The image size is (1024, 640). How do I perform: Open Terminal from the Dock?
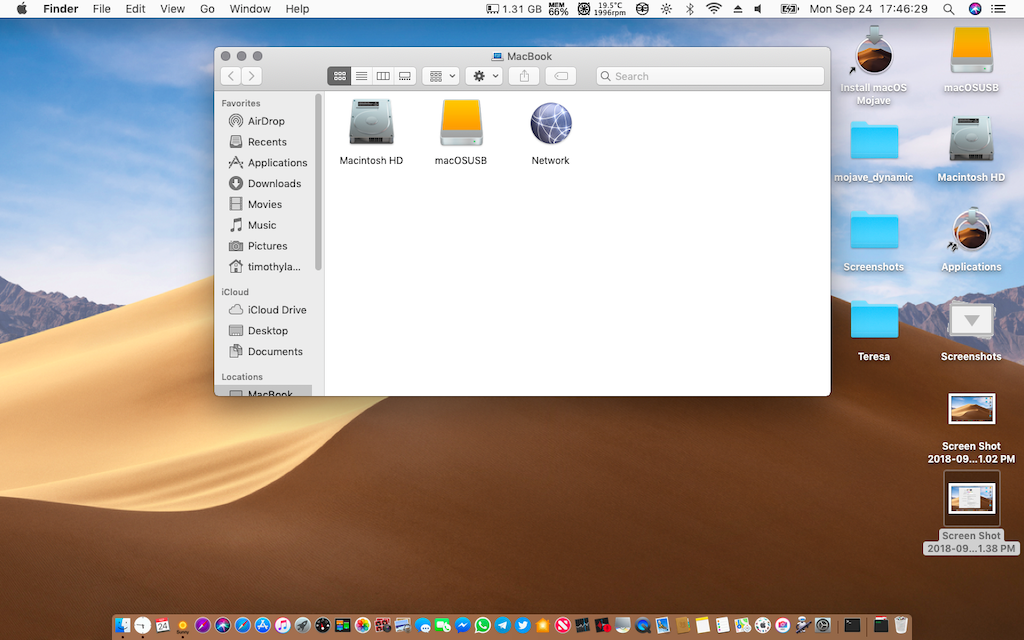pyautogui.click(x=852, y=625)
